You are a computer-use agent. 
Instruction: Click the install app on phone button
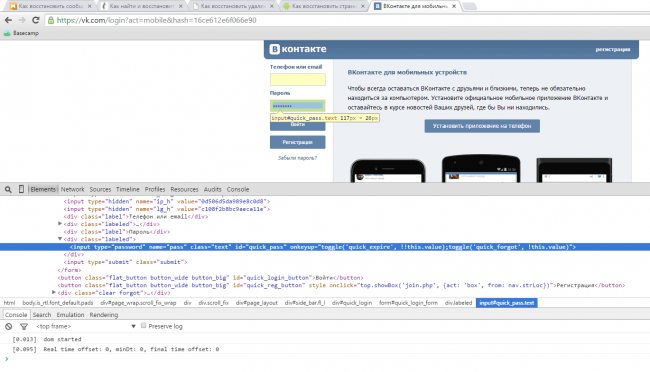[x=482, y=126]
